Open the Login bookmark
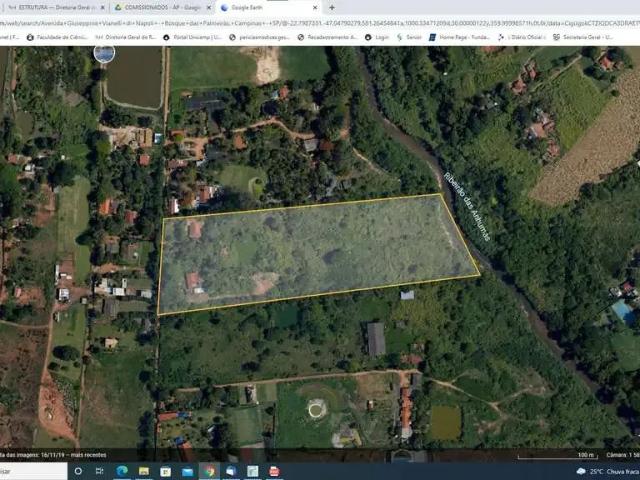This screenshot has height=480, width=640. point(377,37)
